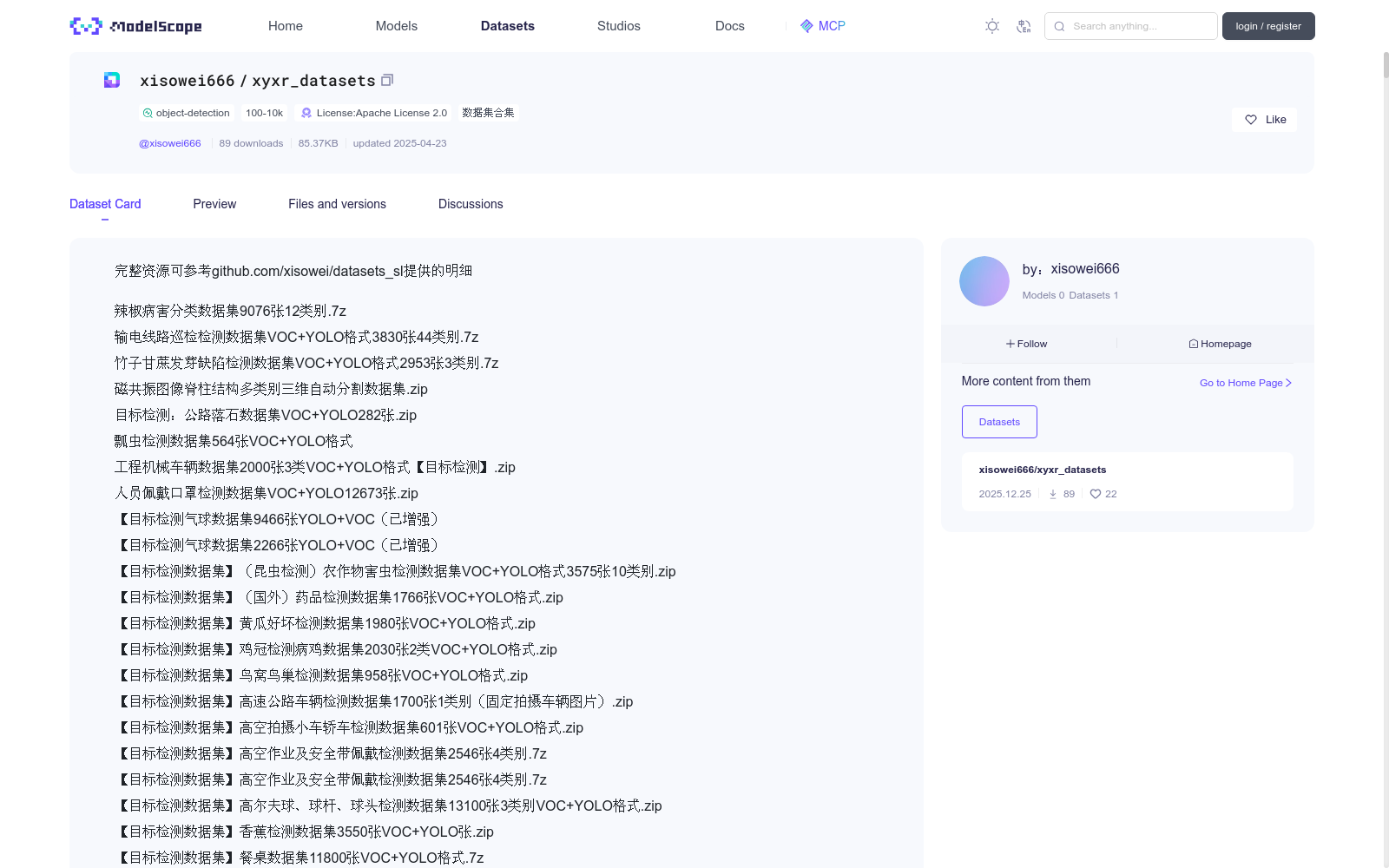1389x868 pixels.
Task: Switch to the Files and versions tab
Action: tap(337, 204)
